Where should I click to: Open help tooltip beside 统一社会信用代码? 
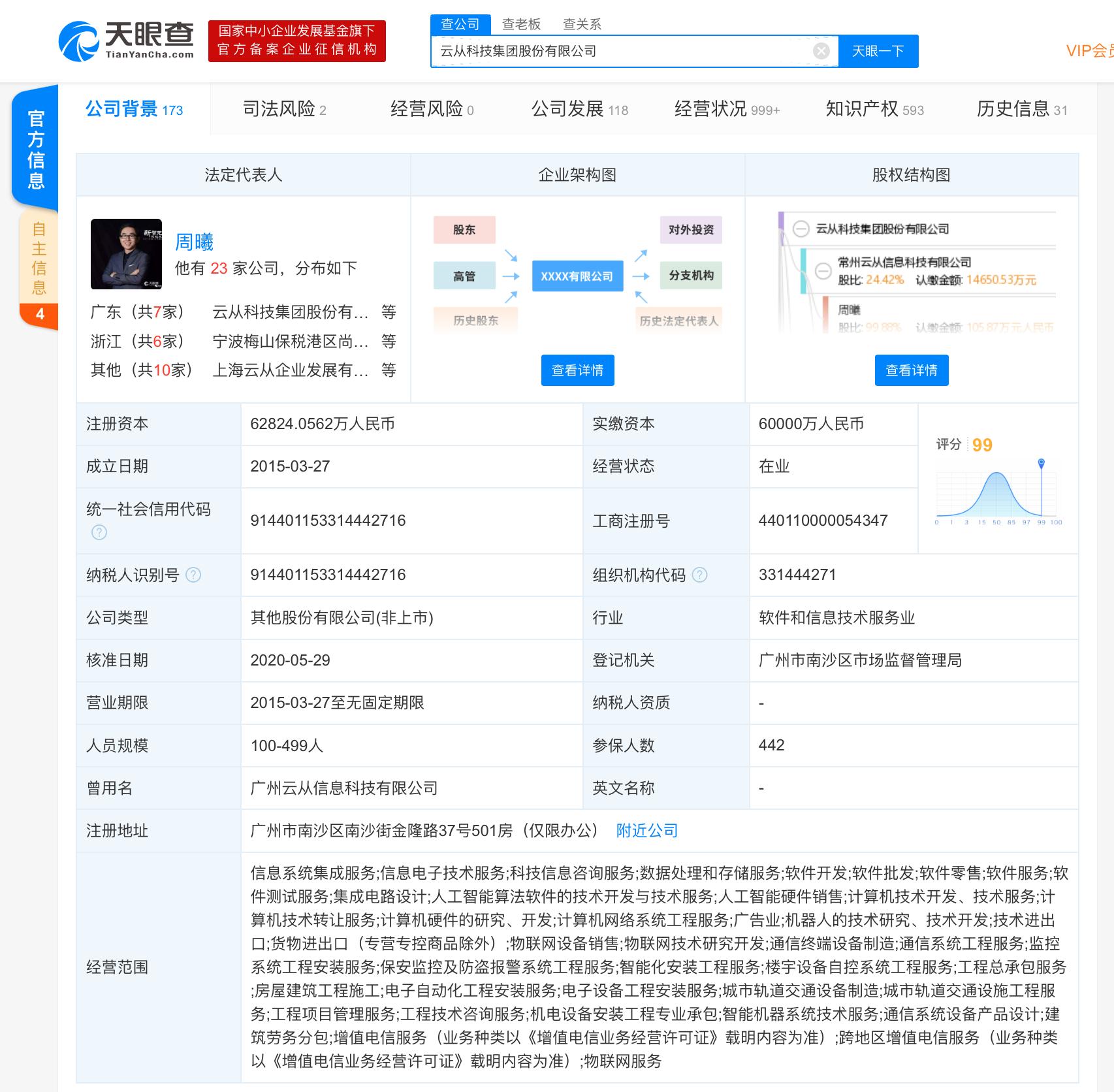(99, 533)
